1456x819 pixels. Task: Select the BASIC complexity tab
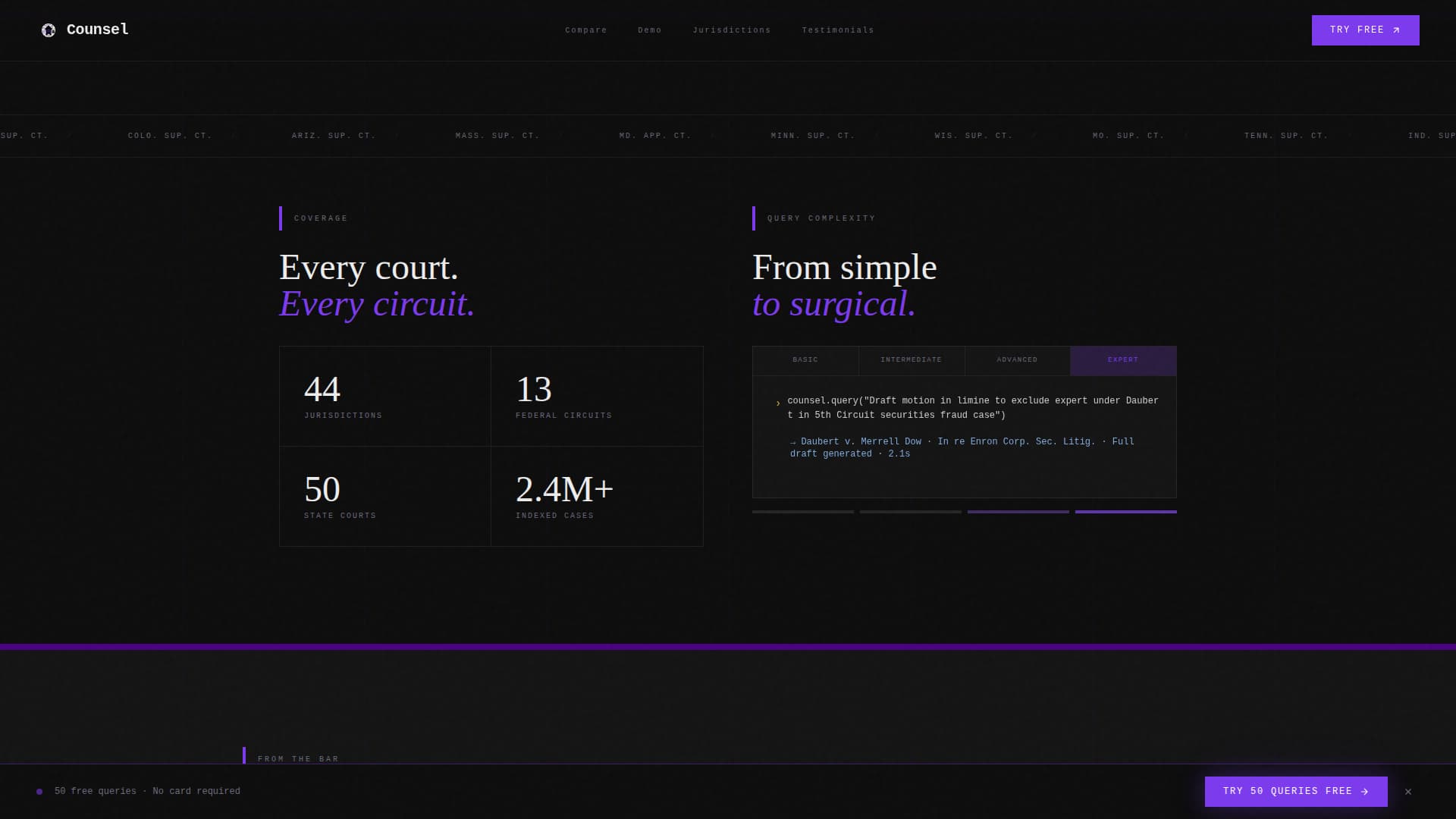[x=805, y=360]
